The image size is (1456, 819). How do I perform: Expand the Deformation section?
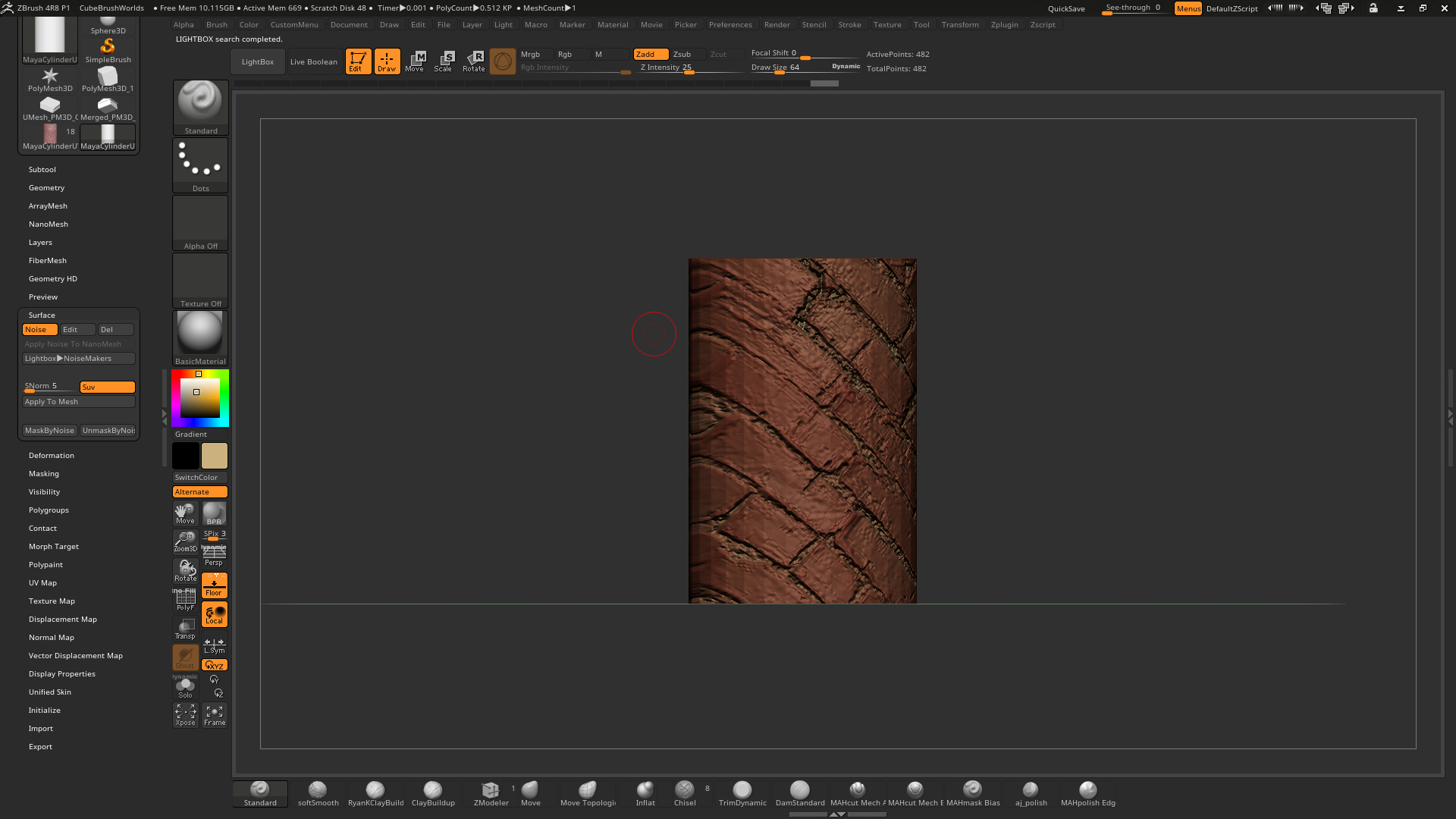[x=52, y=456]
